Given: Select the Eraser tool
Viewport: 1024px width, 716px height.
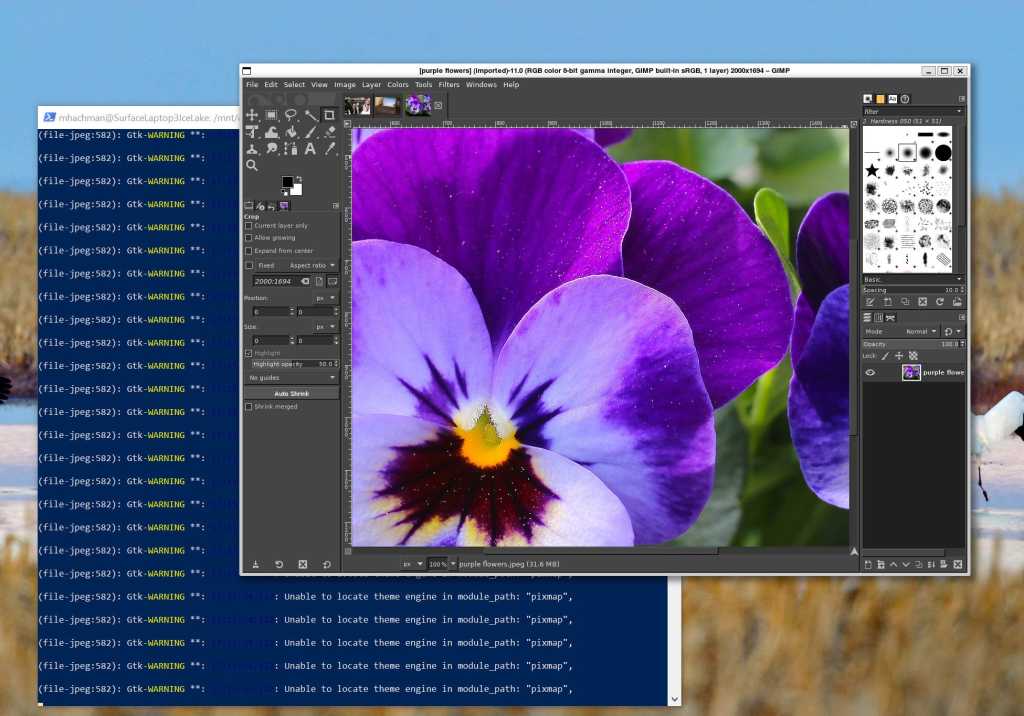Looking at the screenshot, I should [x=329, y=132].
